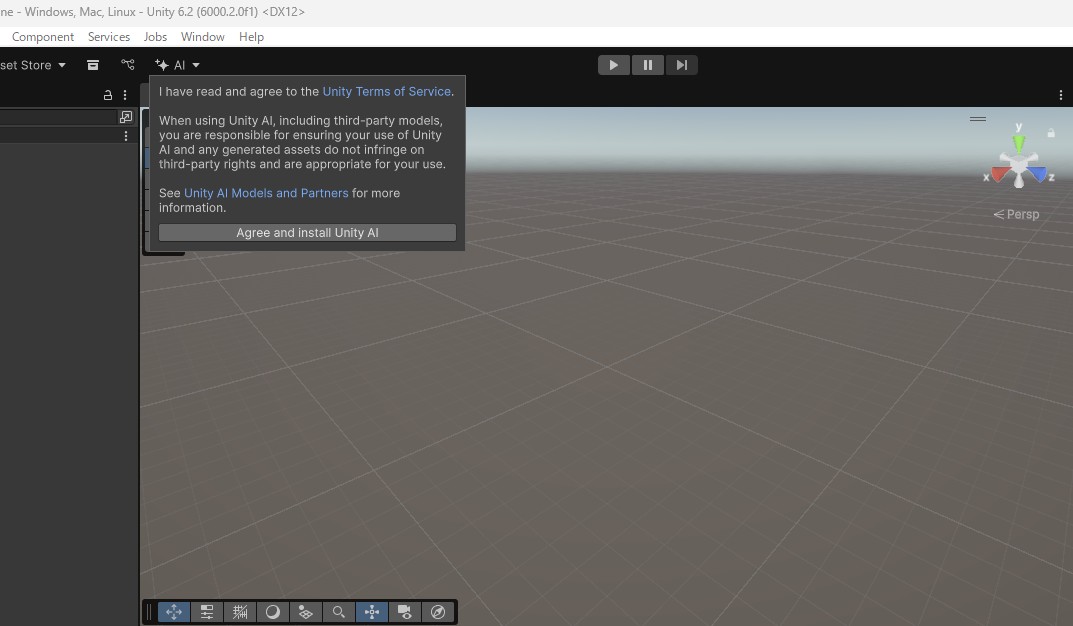The width and height of the screenshot is (1073, 626).
Task: Toggle the move tools overlay button
Action: tap(174, 612)
